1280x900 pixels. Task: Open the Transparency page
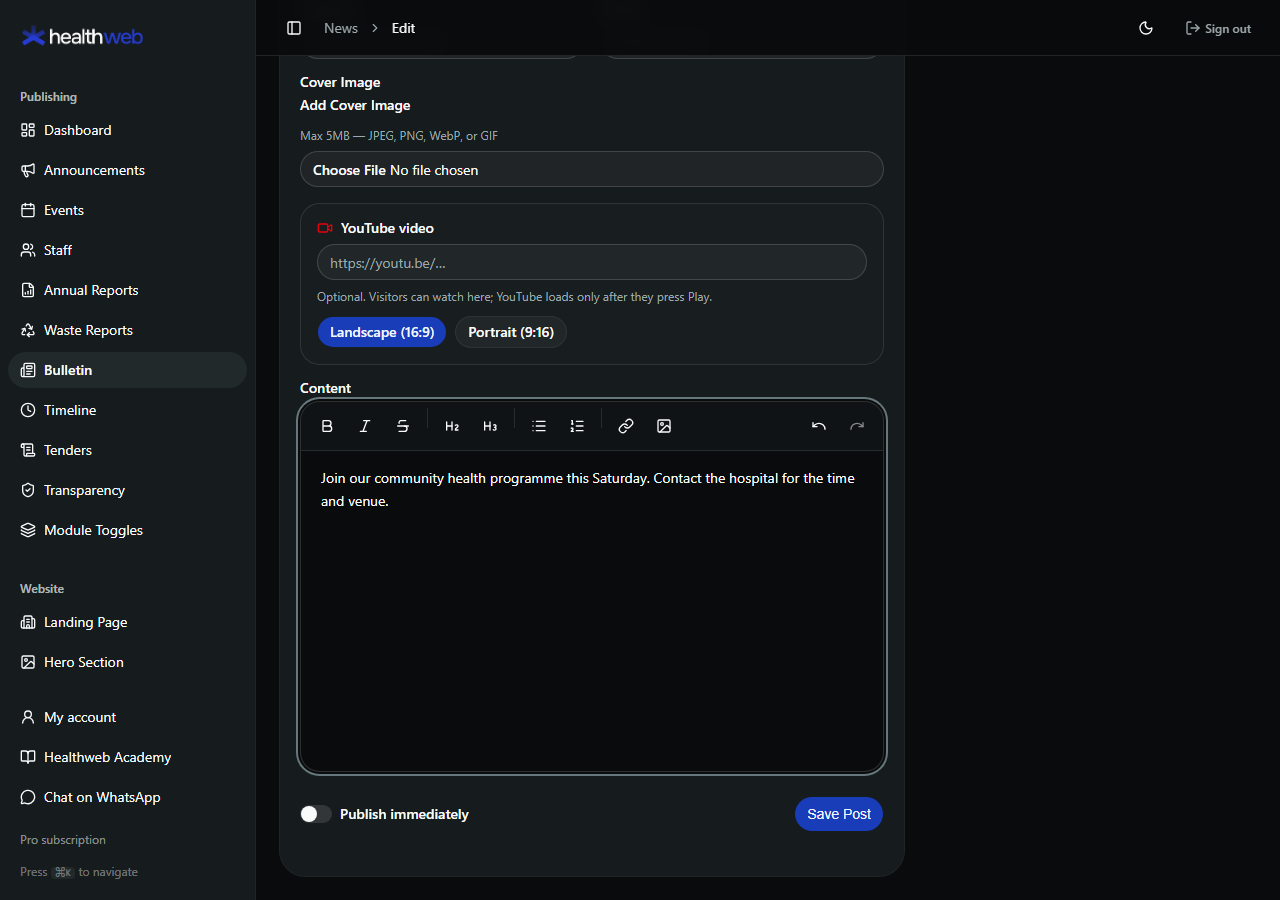[x=127, y=490]
